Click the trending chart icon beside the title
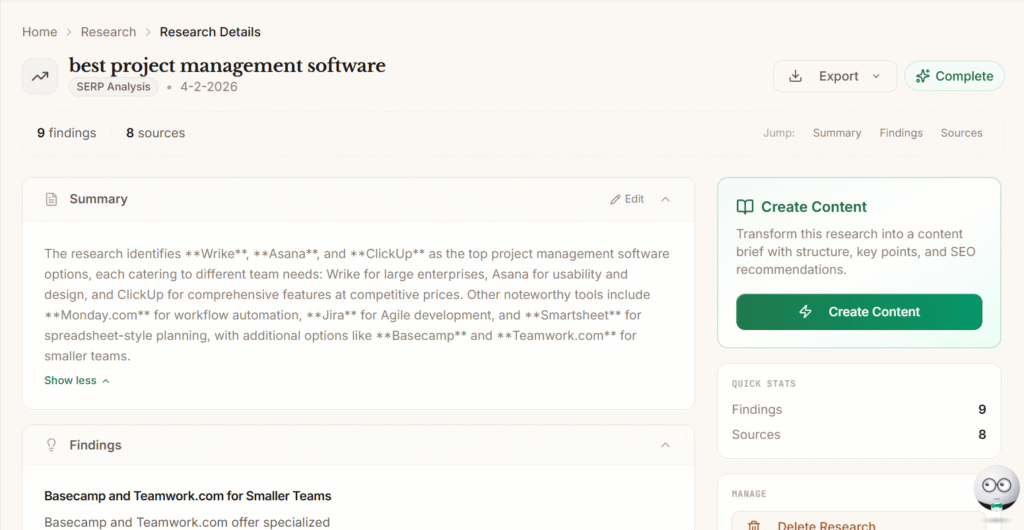 [40, 76]
